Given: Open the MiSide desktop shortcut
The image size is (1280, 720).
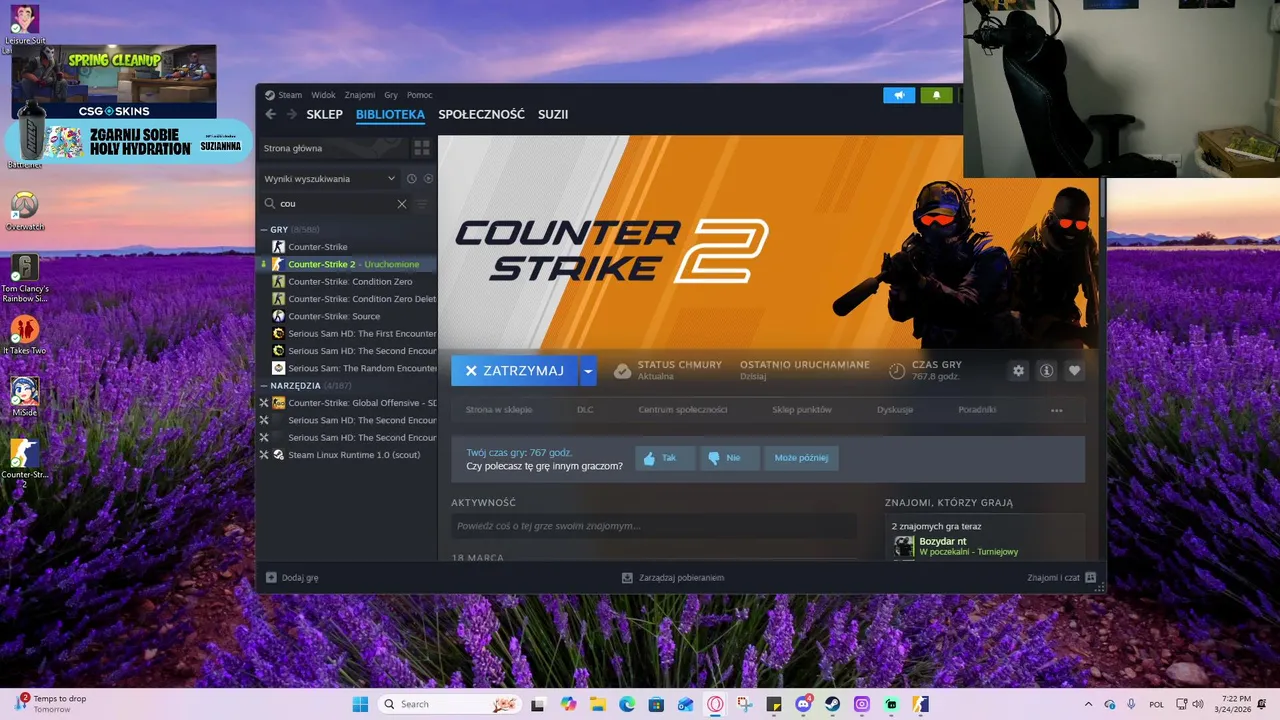Looking at the screenshot, I should (25, 397).
